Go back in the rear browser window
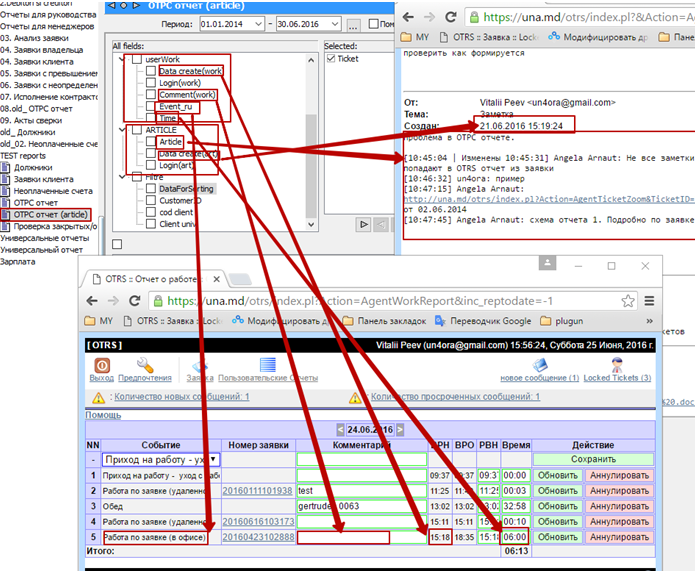This screenshot has width=695, height=571. click(x=408, y=17)
